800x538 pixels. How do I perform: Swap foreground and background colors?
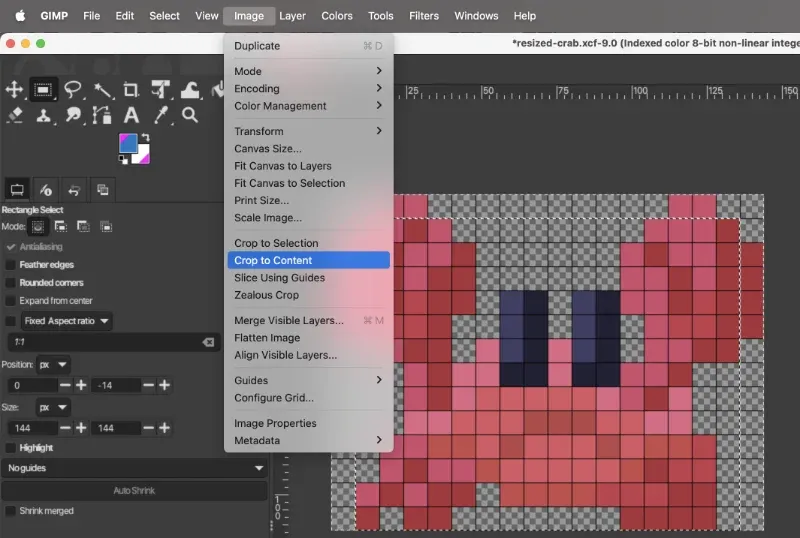coord(145,137)
